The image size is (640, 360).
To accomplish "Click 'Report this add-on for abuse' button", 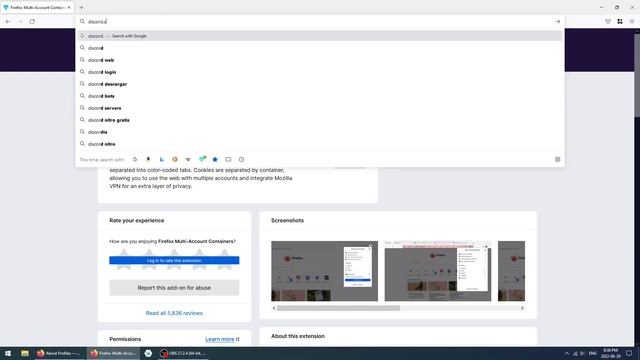I will [174, 288].
